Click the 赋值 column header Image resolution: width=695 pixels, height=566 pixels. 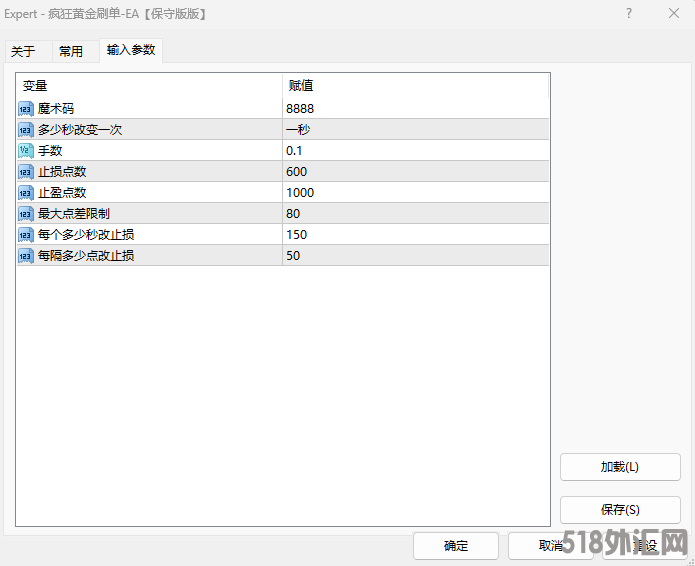tap(415, 86)
